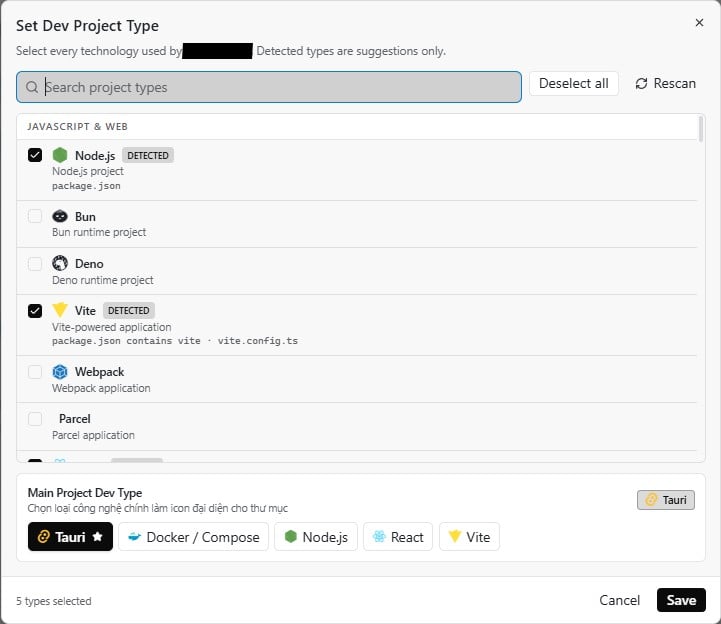Click 'package.json contains vite · vite.config.ts' text
The image size is (721, 624).
[175, 341]
